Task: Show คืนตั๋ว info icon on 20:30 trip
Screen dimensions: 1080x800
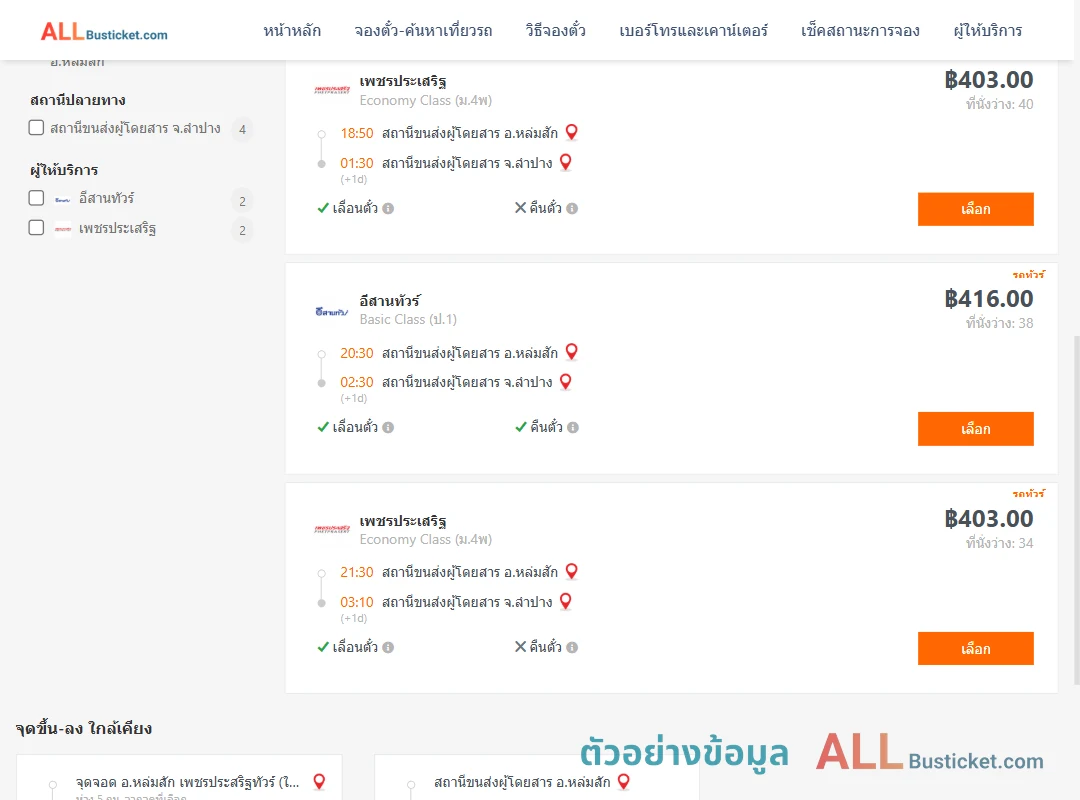Action: (x=573, y=427)
